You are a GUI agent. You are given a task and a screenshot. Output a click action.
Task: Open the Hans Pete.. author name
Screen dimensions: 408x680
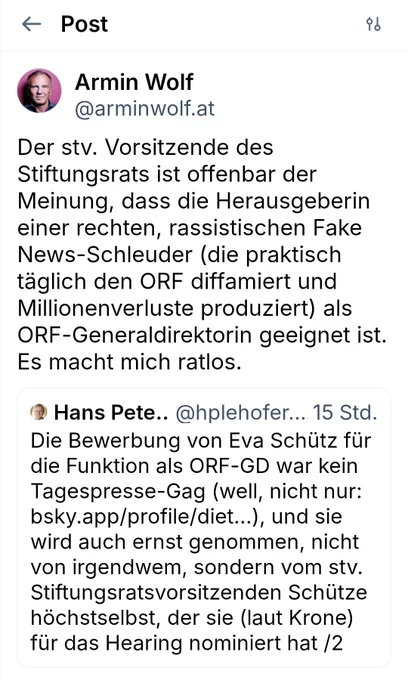[x=111, y=412]
